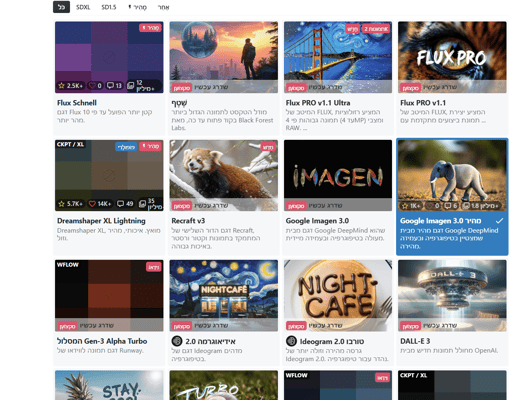Click the מקצוען badge on 2.0 אידיאוגרמה card

182,326
